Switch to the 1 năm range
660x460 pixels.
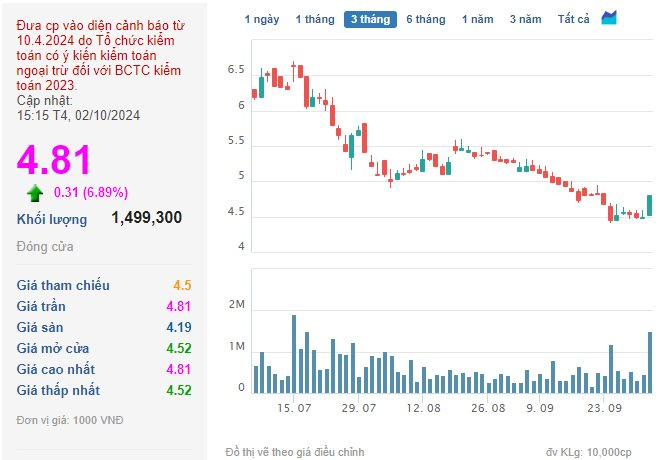point(478,19)
